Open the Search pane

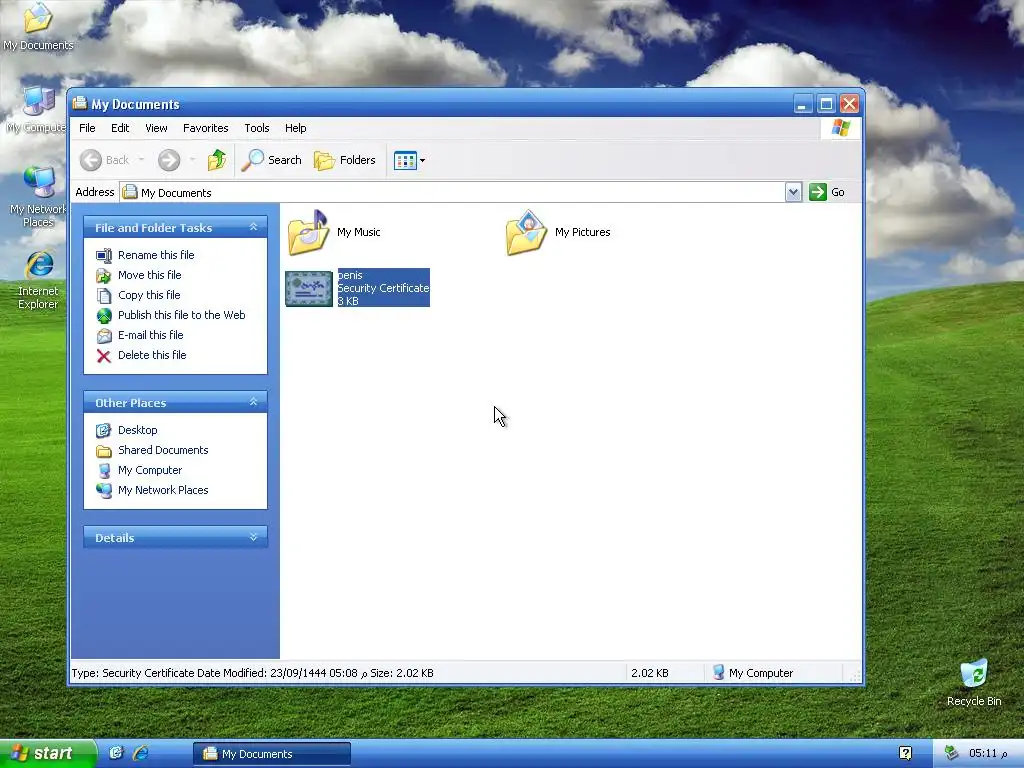[272, 160]
